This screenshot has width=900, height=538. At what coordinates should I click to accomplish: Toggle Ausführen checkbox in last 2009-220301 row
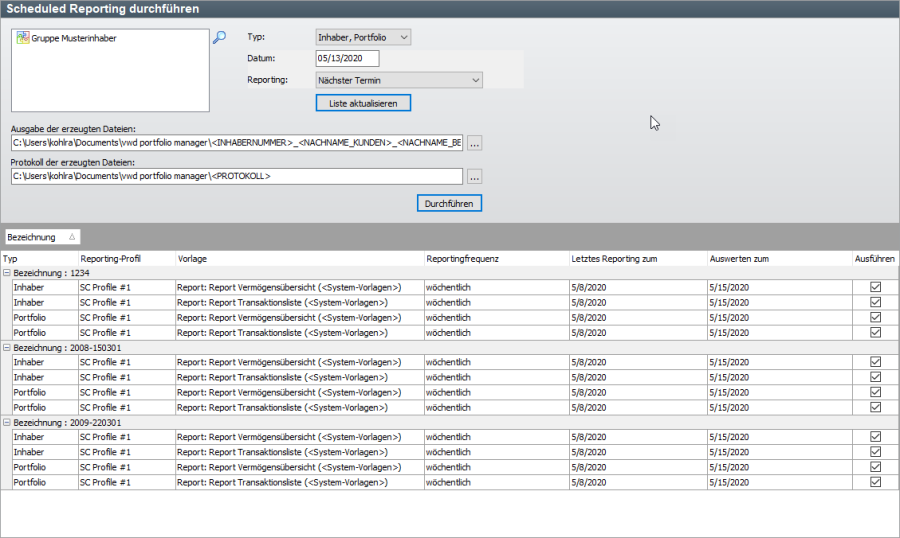click(x=876, y=482)
